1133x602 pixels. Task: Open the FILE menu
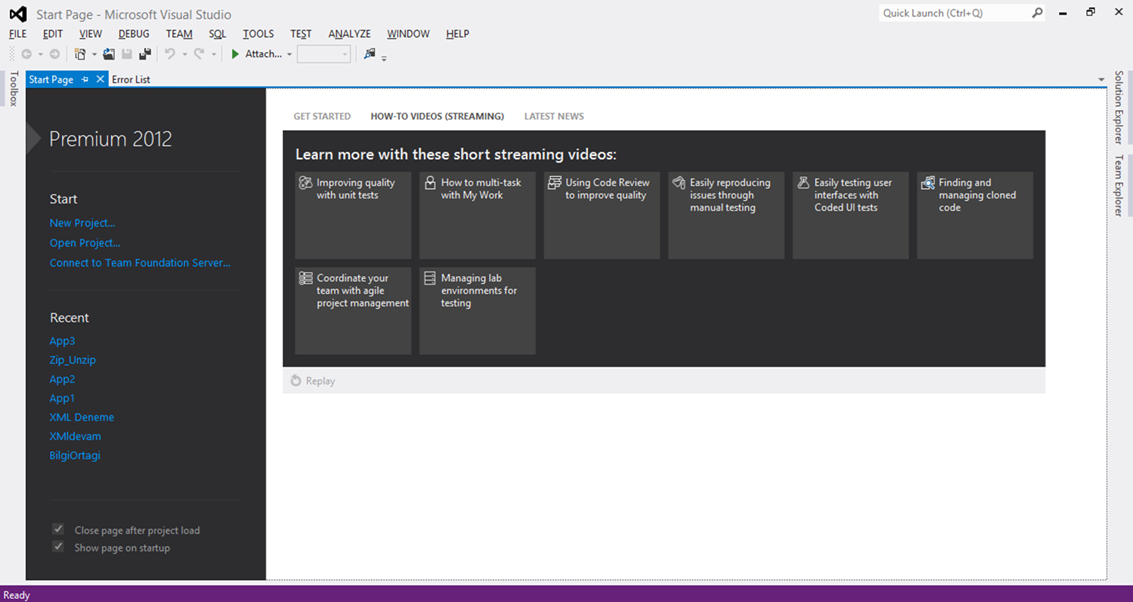coord(17,34)
